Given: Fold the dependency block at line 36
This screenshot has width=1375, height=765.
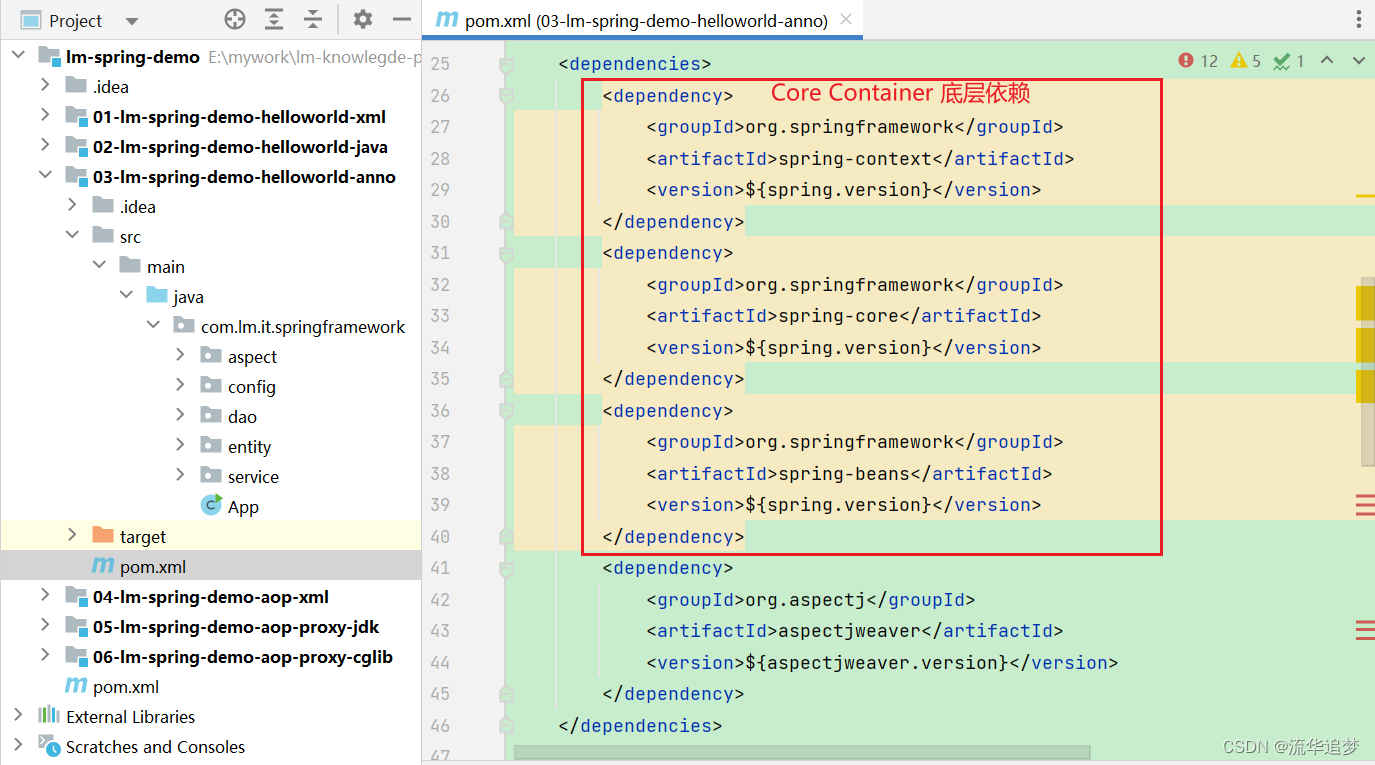Looking at the screenshot, I should point(506,411).
